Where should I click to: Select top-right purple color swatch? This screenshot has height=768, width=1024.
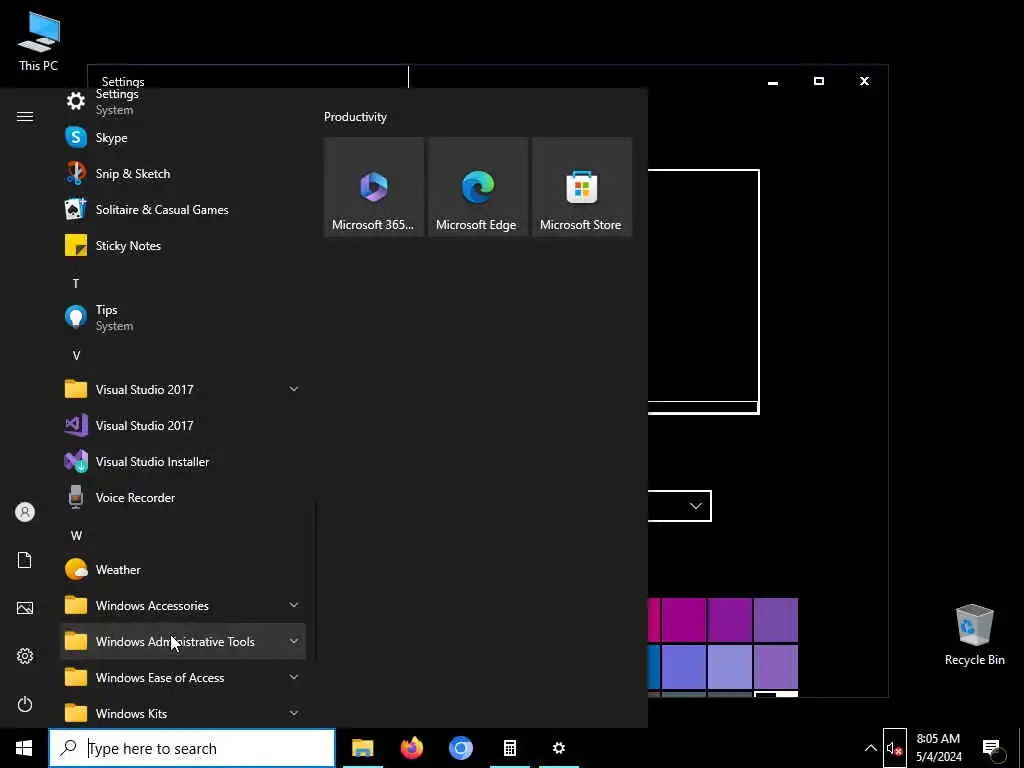point(776,620)
